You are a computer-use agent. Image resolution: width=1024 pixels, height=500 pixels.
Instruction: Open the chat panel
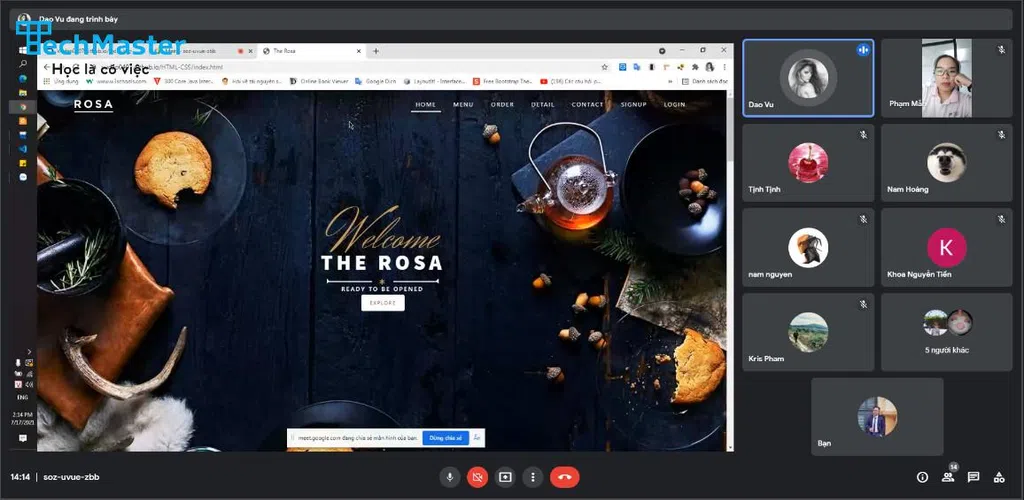coord(973,477)
